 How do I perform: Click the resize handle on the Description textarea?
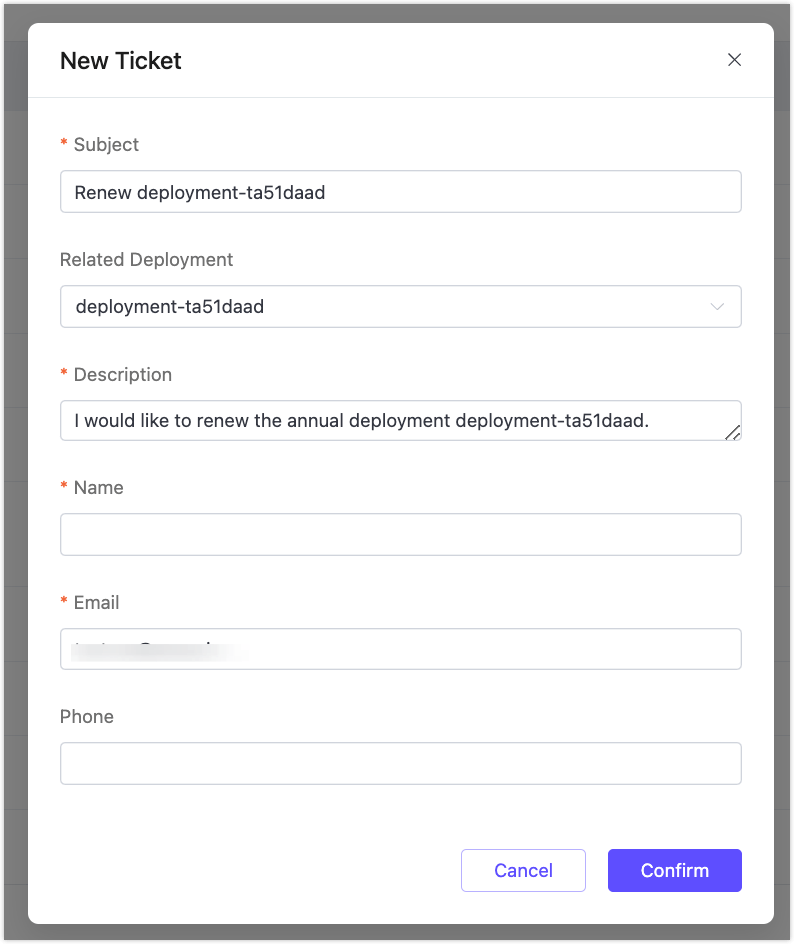(735, 434)
